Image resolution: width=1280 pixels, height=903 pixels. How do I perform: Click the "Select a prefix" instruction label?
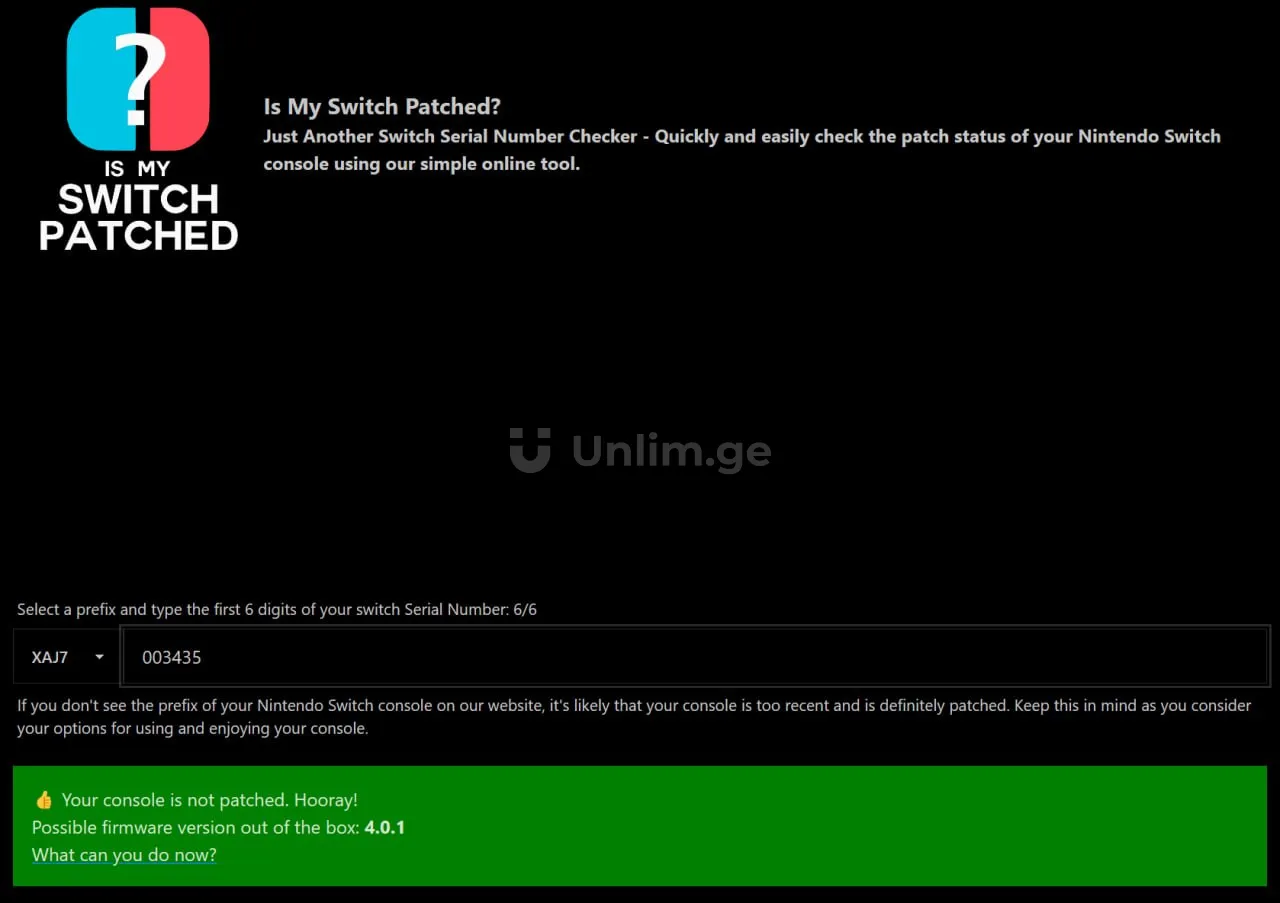tap(277, 609)
